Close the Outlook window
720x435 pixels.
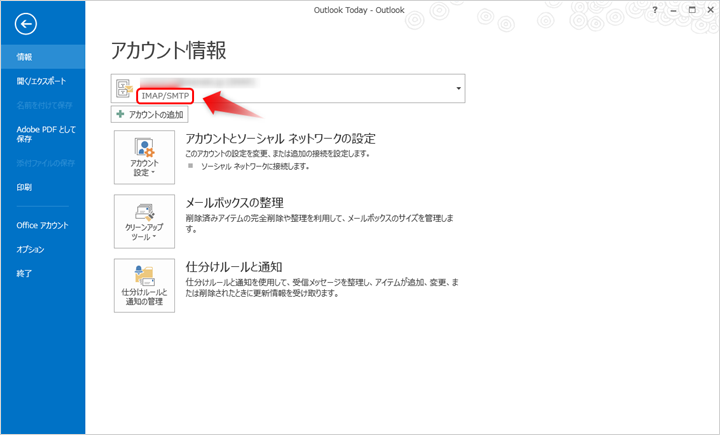pyautogui.click(x=710, y=10)
